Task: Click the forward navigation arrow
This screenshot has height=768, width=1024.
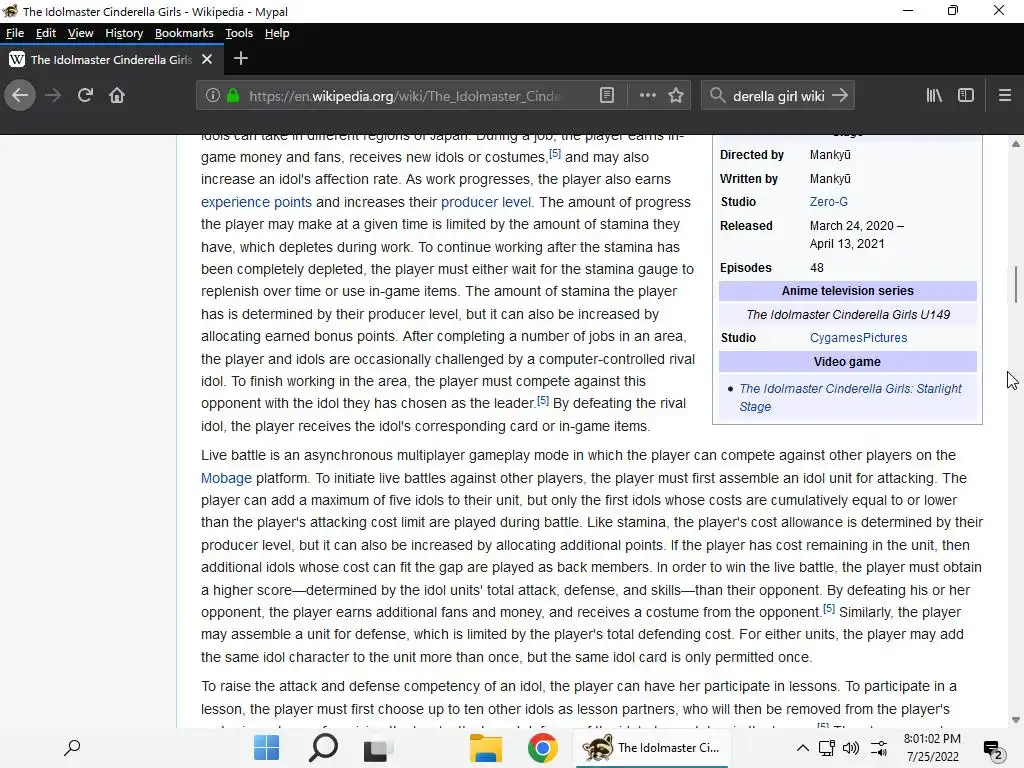Action: (x=53, y=96)
